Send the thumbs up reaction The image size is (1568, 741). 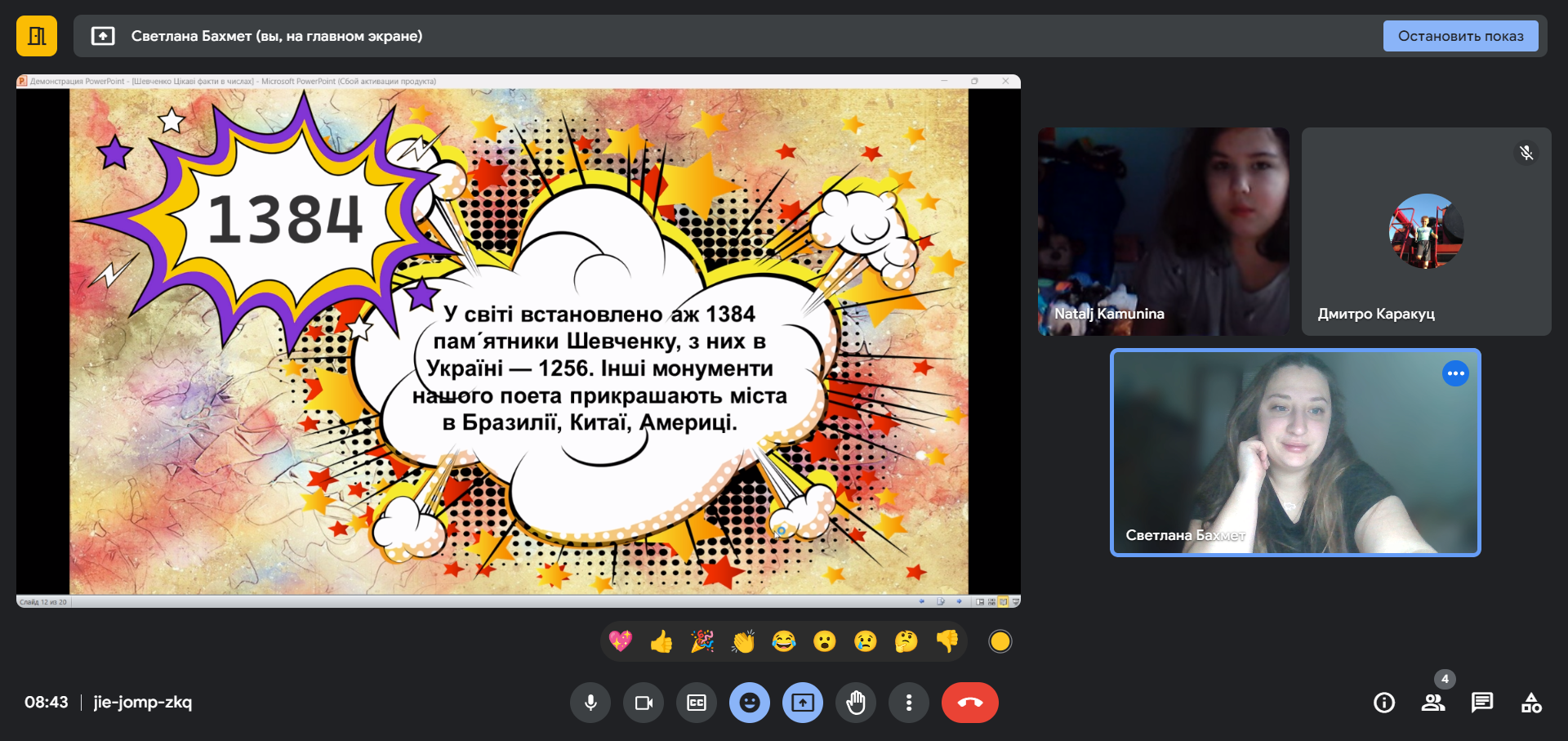tap(661, 642)
